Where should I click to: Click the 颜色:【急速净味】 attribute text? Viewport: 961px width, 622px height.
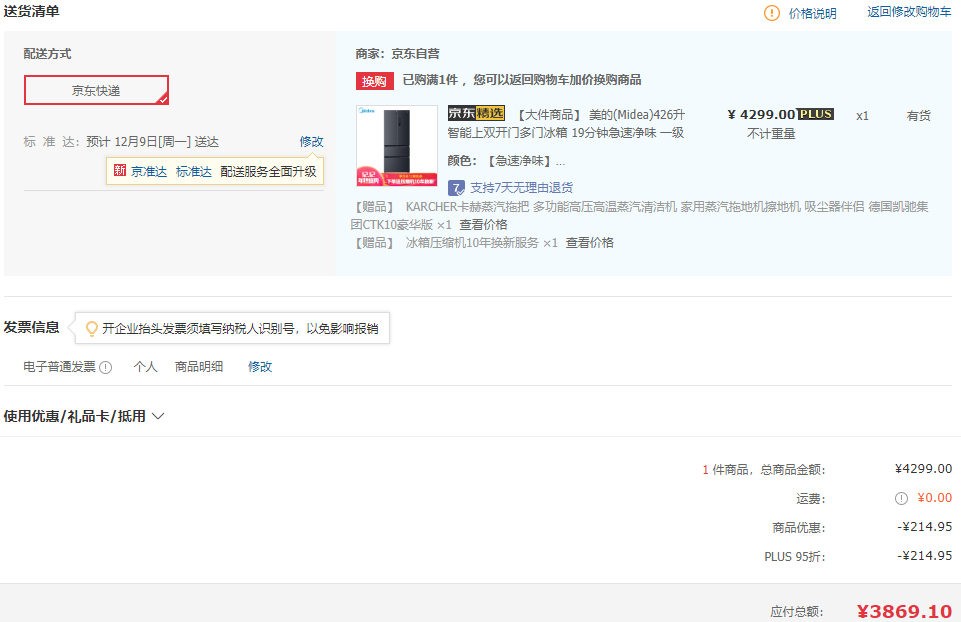(x=506, y=161)
